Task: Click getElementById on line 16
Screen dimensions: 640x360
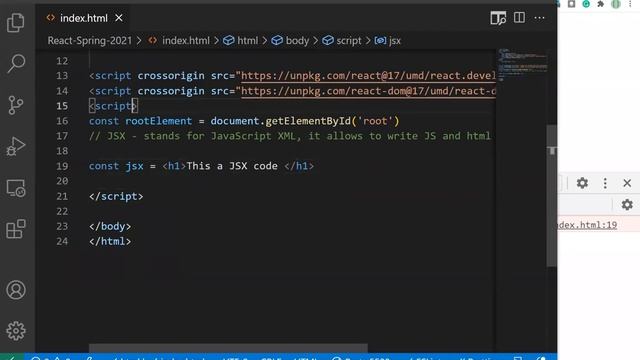Action: tap(308, 121)
